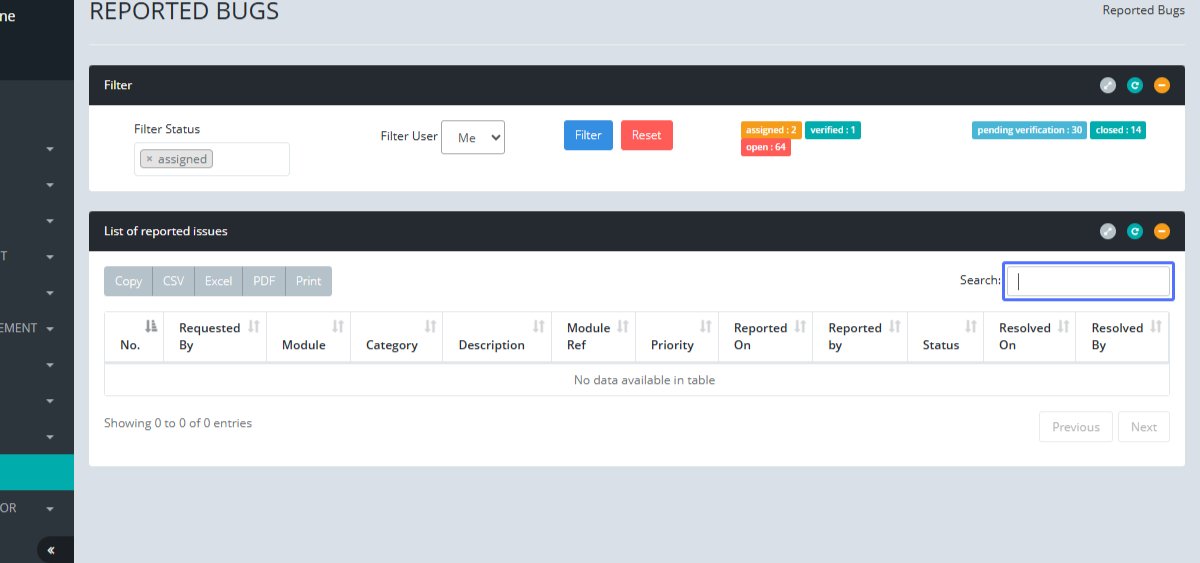Image resolution: width=1200 pixels, height=563 pixels.
Task: Remove the 'assigned' status tag
Action: pyautogui.click(x=149, y=159)
